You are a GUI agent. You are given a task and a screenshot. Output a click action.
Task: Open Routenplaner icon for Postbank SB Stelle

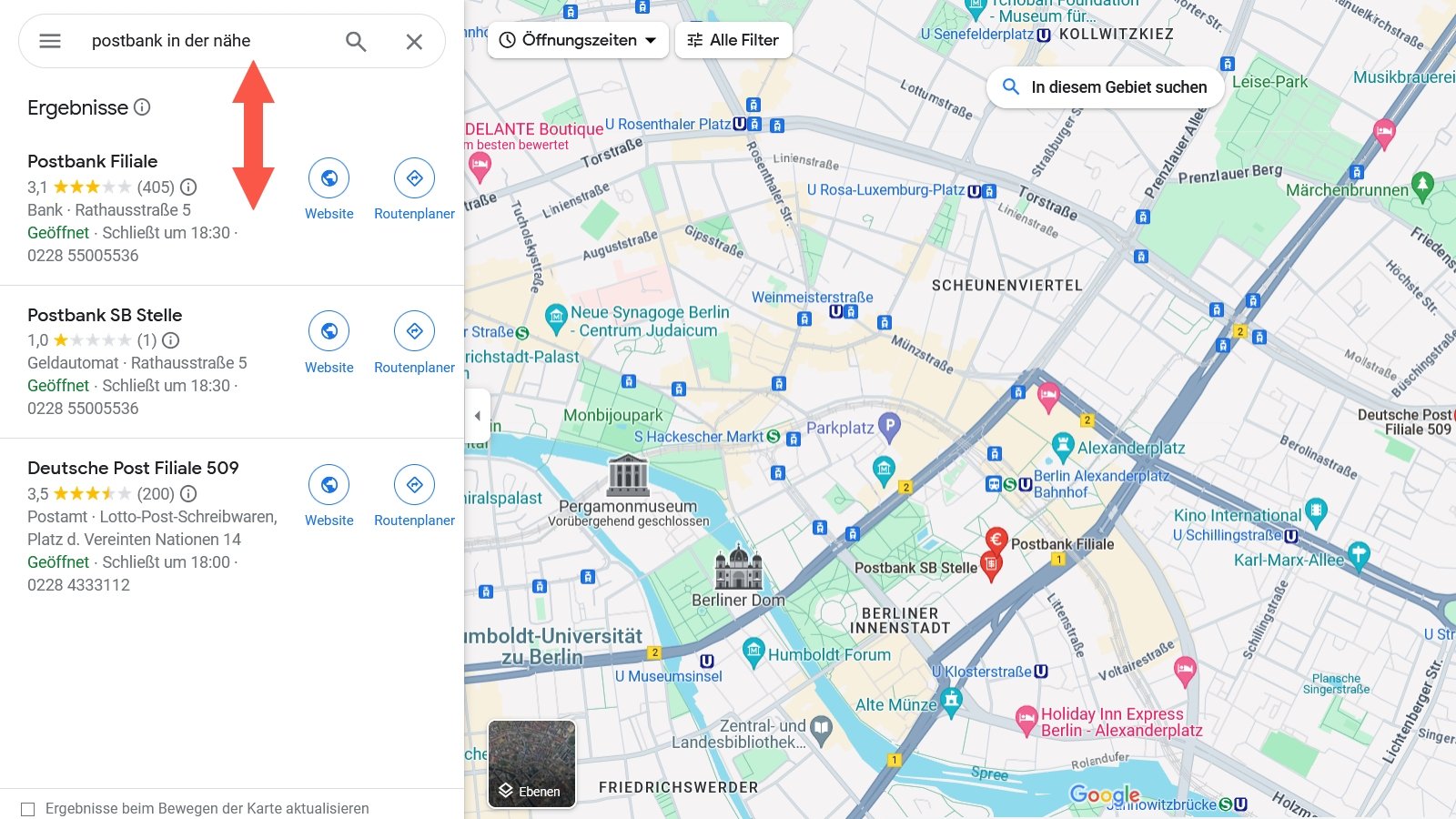coord(414,331)
